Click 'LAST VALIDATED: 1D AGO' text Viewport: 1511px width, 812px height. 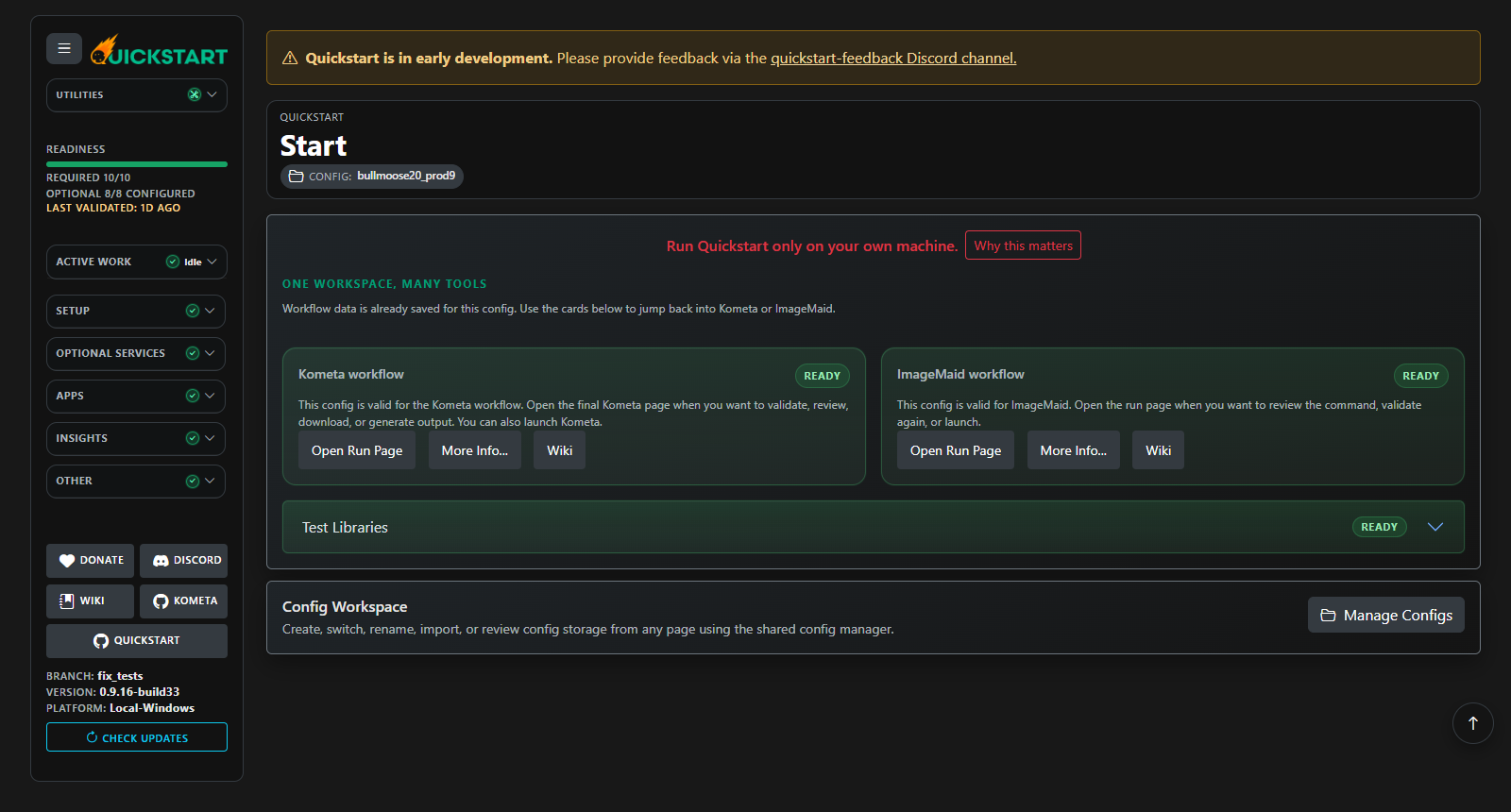[113, 208]
